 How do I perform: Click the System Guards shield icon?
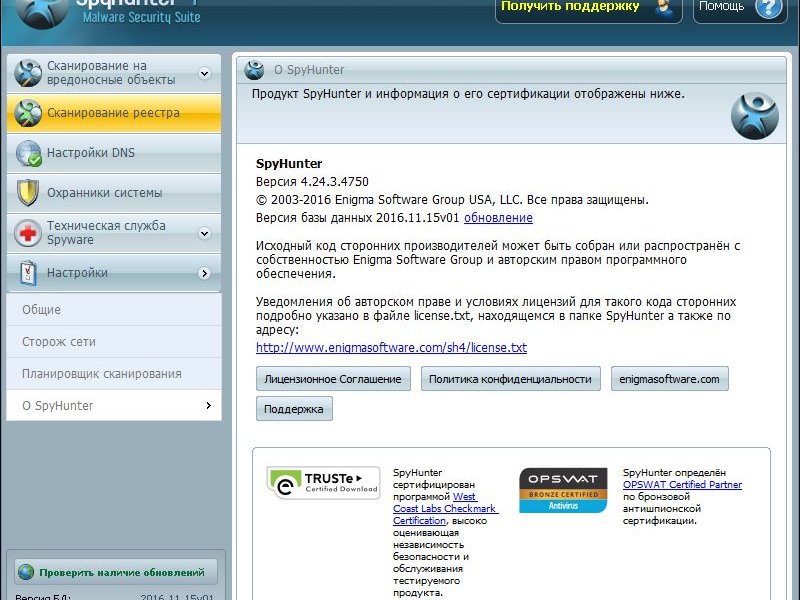(x=28, y=193)
